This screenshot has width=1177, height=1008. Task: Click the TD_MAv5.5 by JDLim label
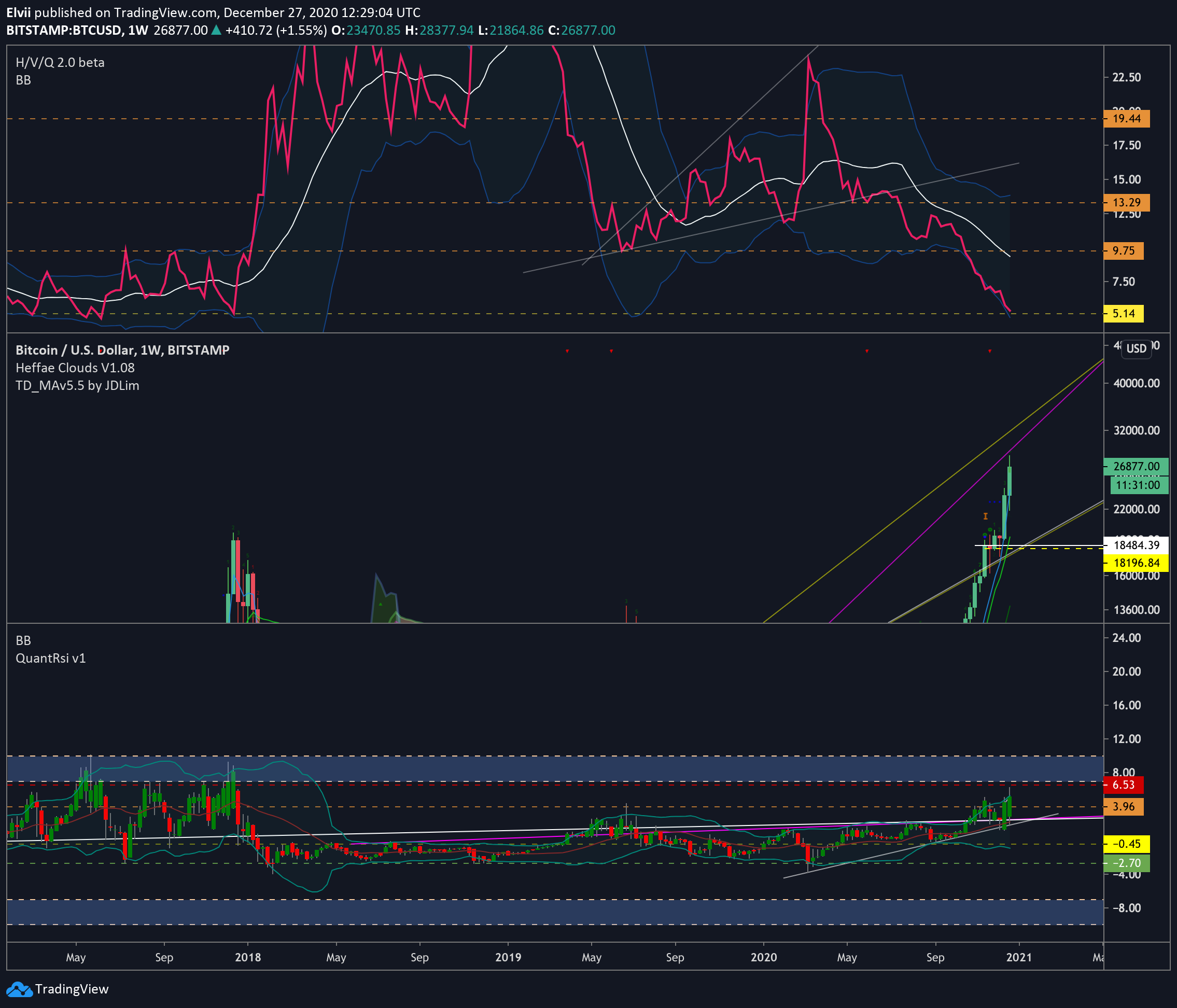pyautogui.click(x=77, y=386)
